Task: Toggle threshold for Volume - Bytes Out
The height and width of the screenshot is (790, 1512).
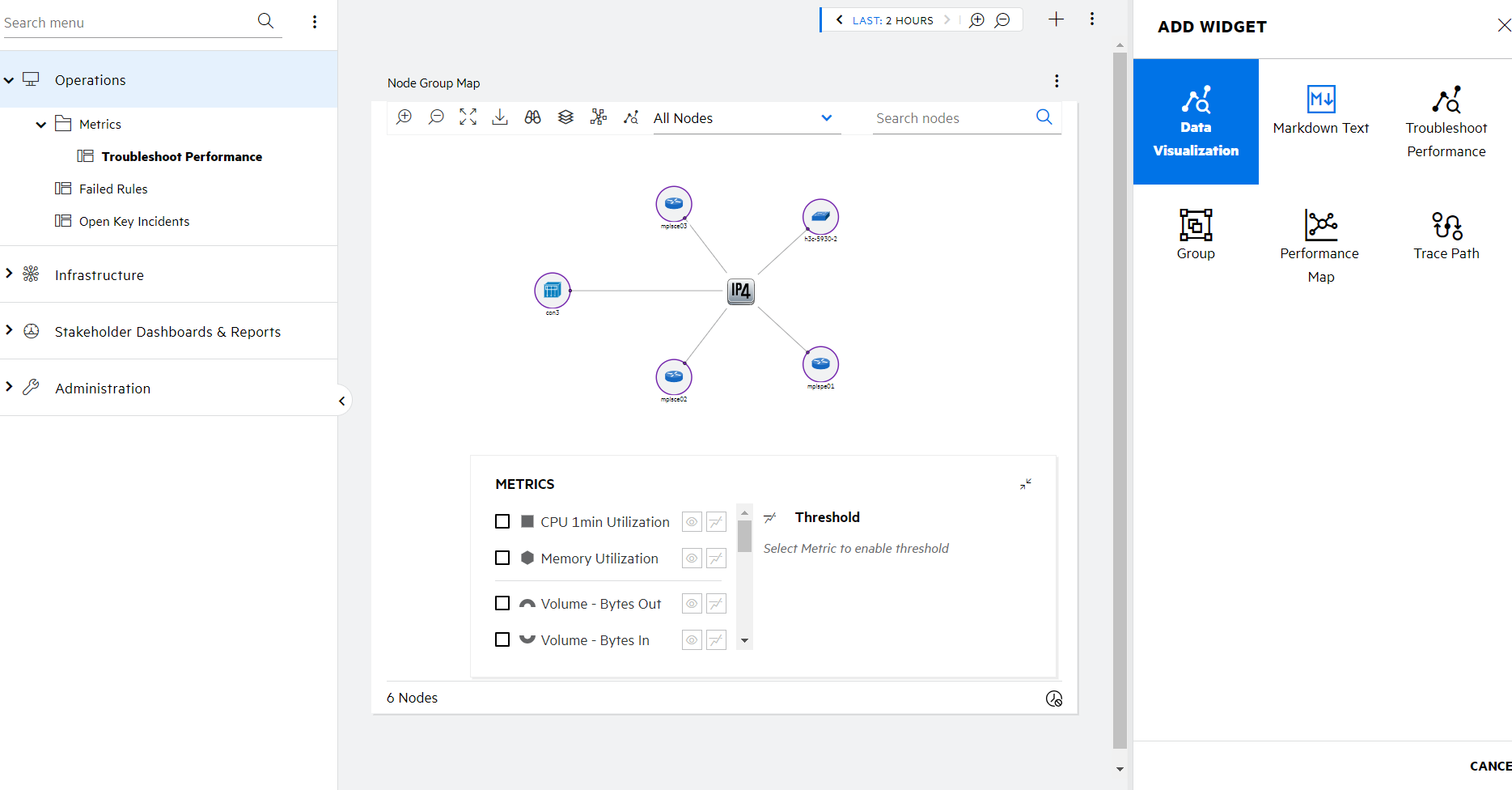Action: [x=716, y=604]
